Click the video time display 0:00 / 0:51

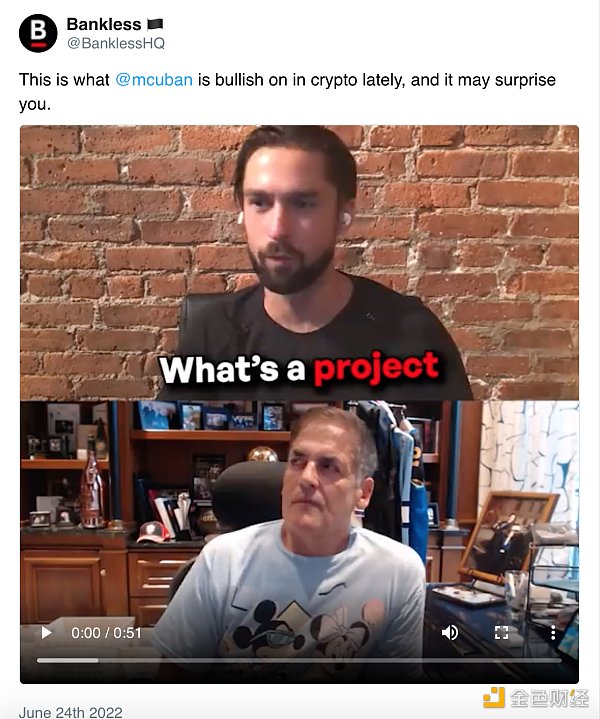pos(106,633)
